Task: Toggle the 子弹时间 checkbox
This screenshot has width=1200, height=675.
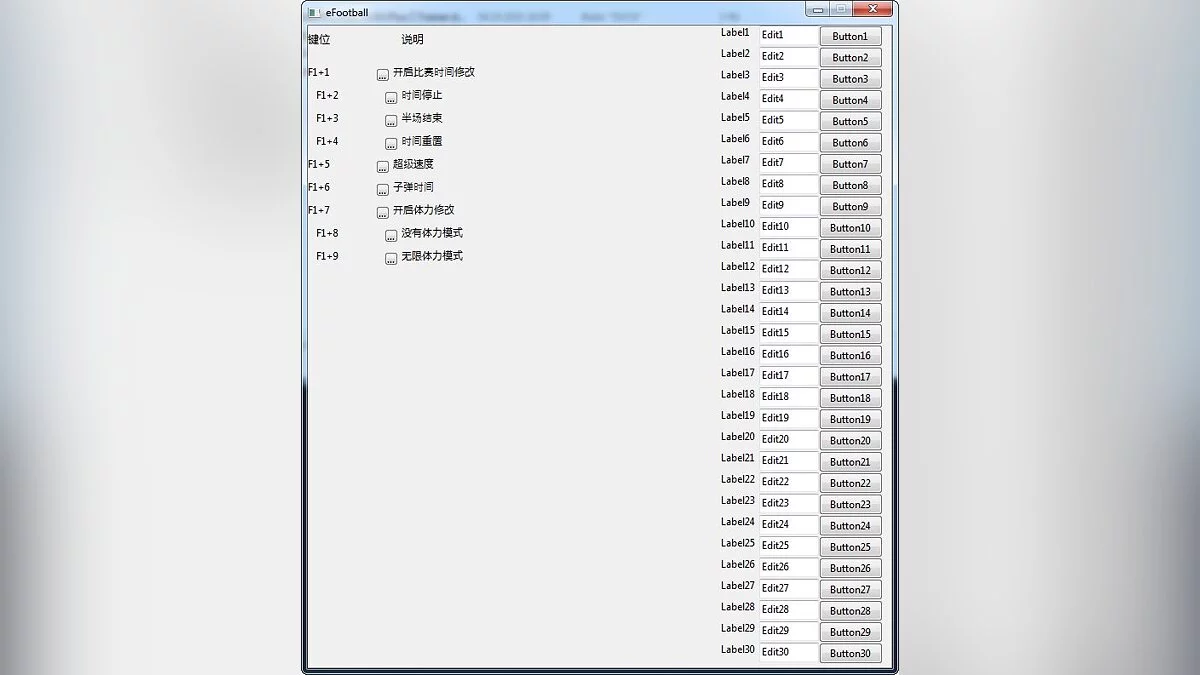Action: pyautogui.click(x=383, y=190)
